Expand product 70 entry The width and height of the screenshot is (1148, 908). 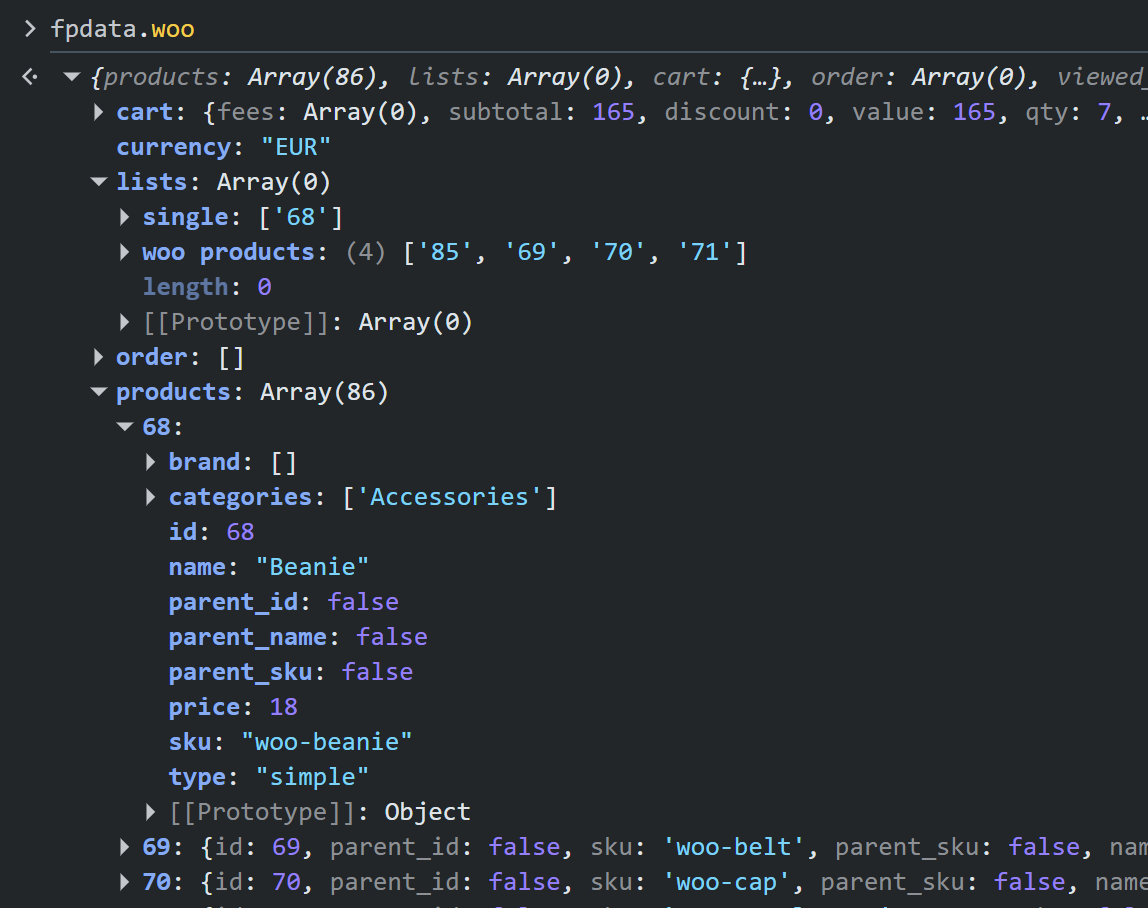point(124,882)
